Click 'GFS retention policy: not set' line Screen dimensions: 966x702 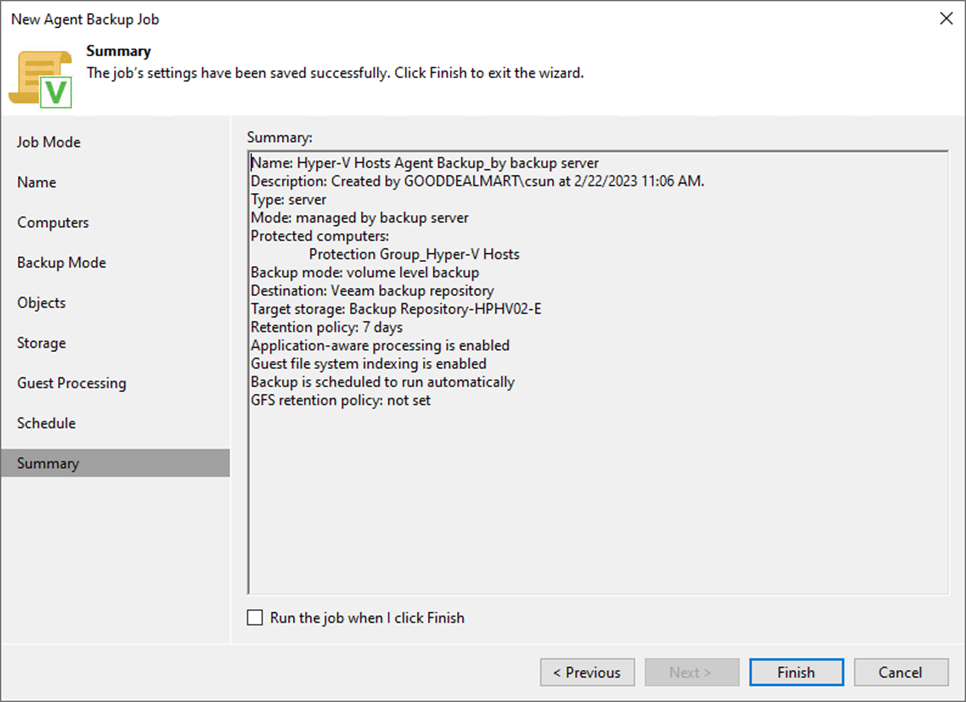click(x=341, y=400)
